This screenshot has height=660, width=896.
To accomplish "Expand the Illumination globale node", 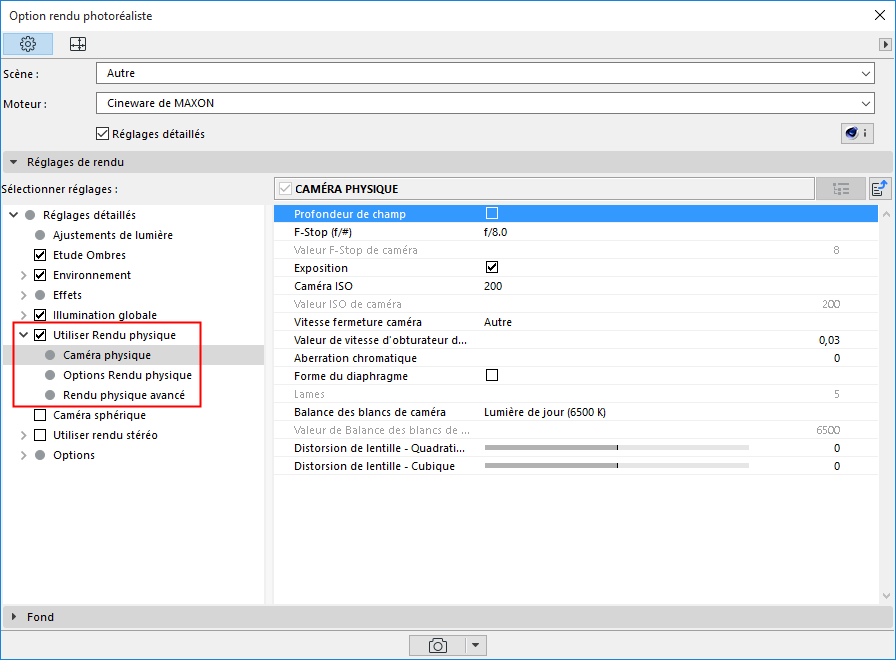I will tap(23, 315).
